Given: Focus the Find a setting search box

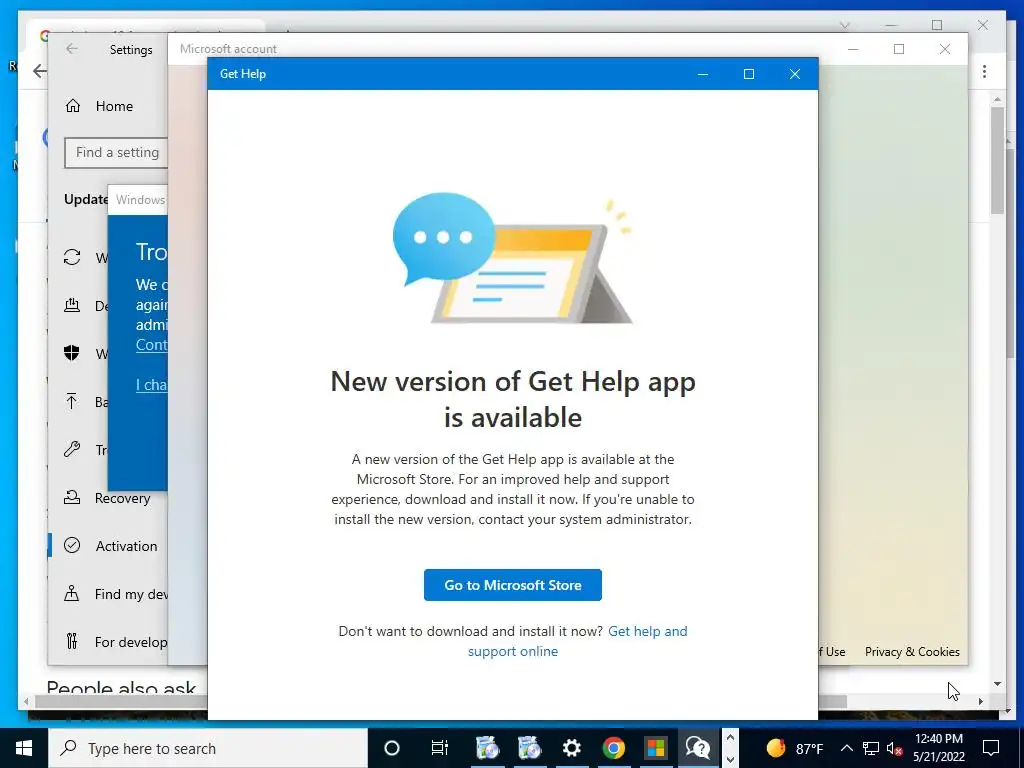Looking at the screenshot, I should pos(116,152).
